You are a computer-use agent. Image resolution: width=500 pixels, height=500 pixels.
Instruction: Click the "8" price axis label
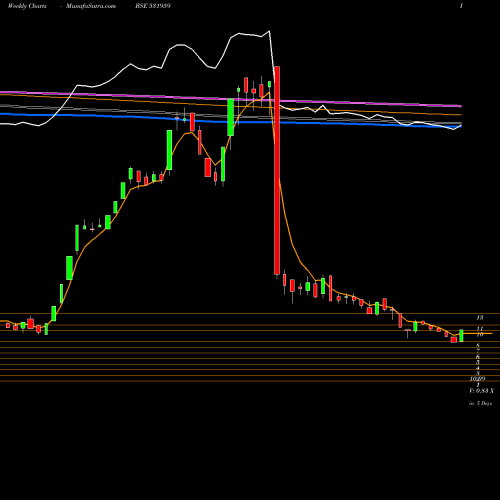click(x=478, y=345)
